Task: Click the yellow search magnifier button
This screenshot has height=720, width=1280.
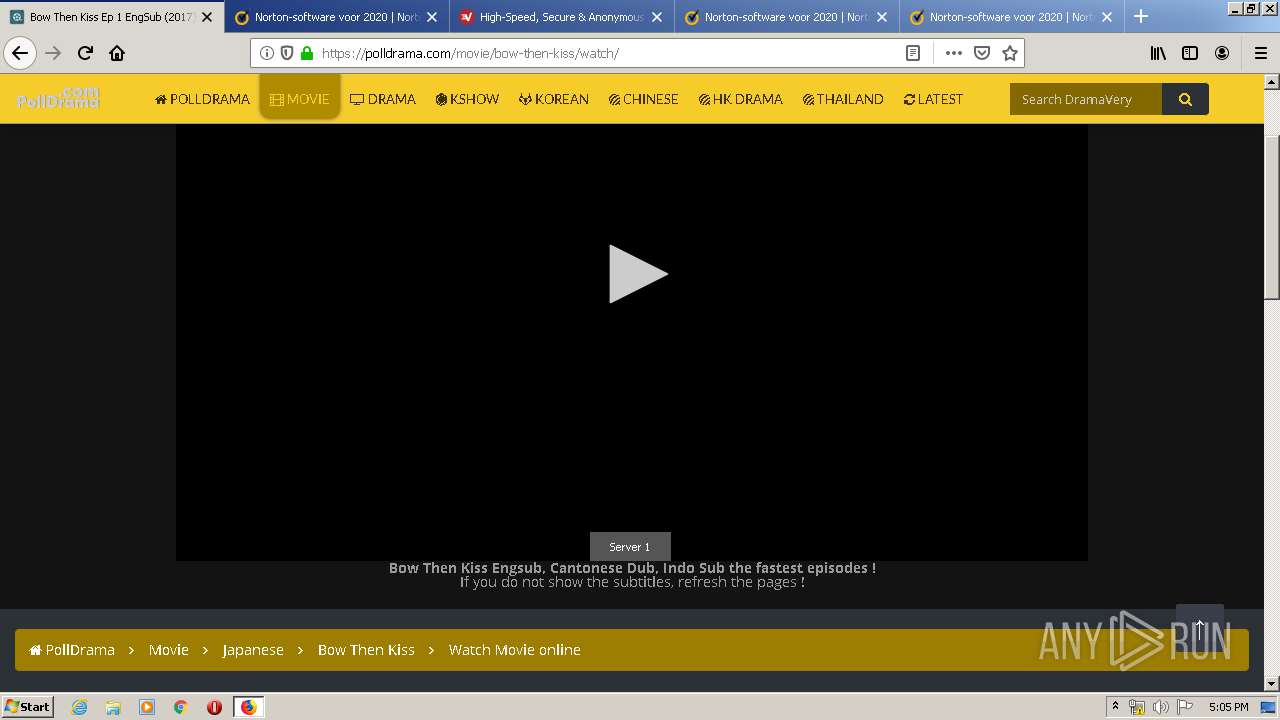Action: click(1185, 99)
